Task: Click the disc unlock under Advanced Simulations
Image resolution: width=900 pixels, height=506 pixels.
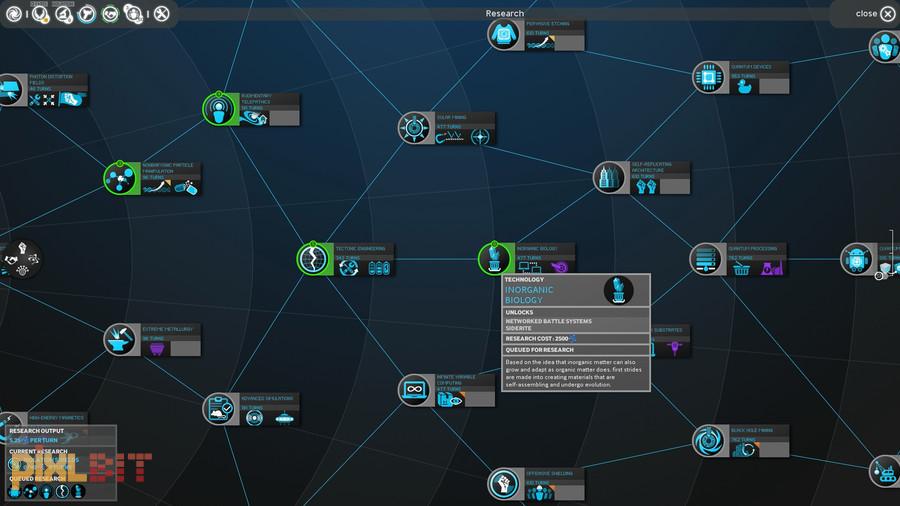Action: [254, 418]
